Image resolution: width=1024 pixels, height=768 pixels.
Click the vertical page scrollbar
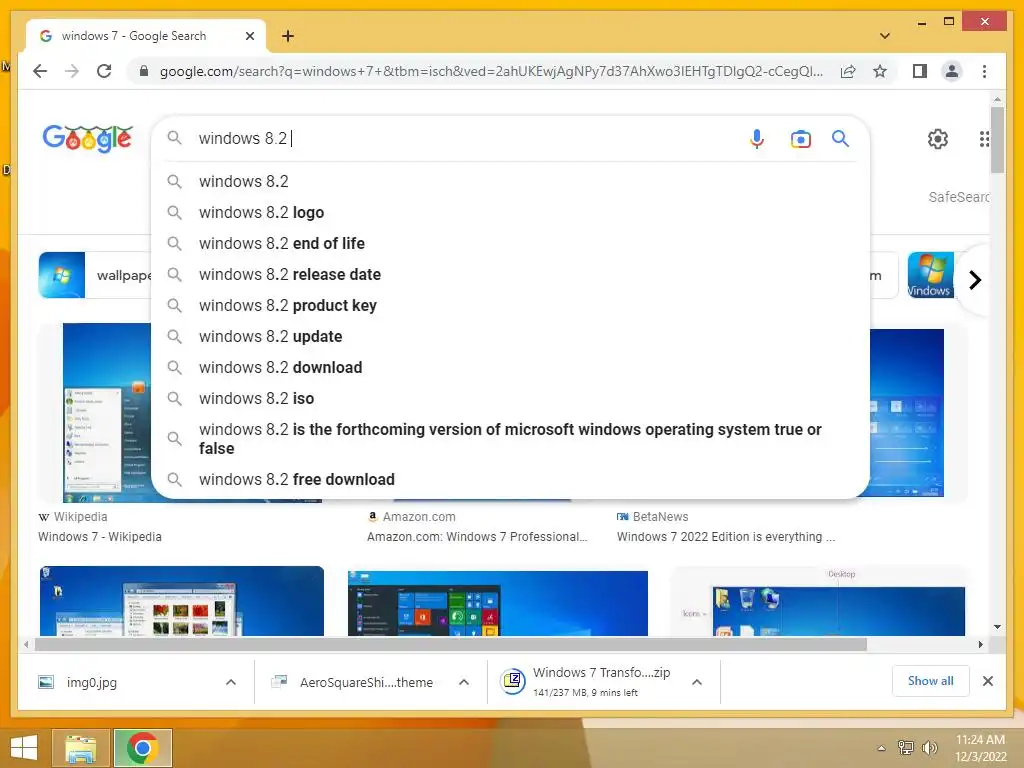click(997, 140)
